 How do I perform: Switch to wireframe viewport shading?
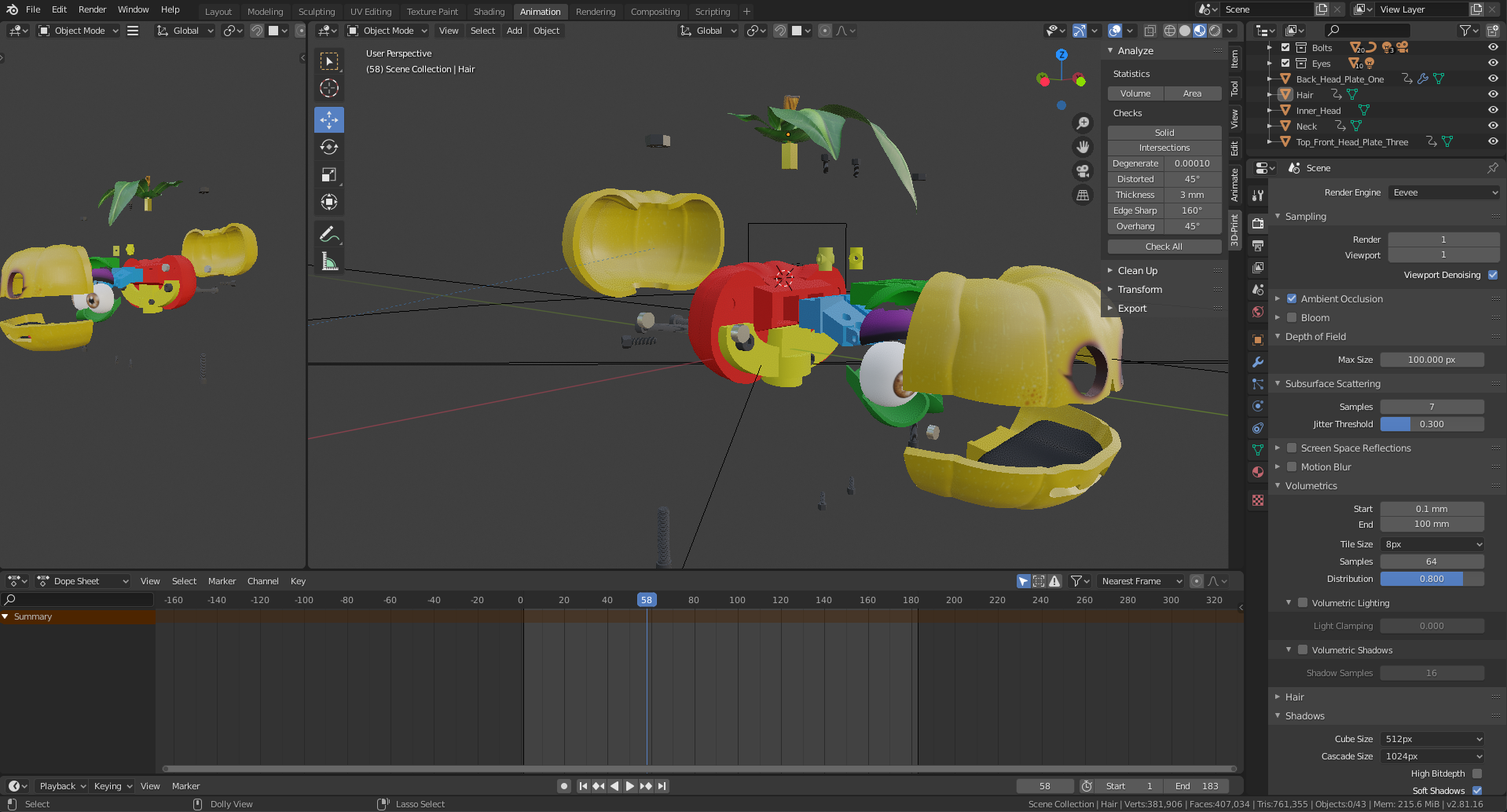[x=1170, y=31]
